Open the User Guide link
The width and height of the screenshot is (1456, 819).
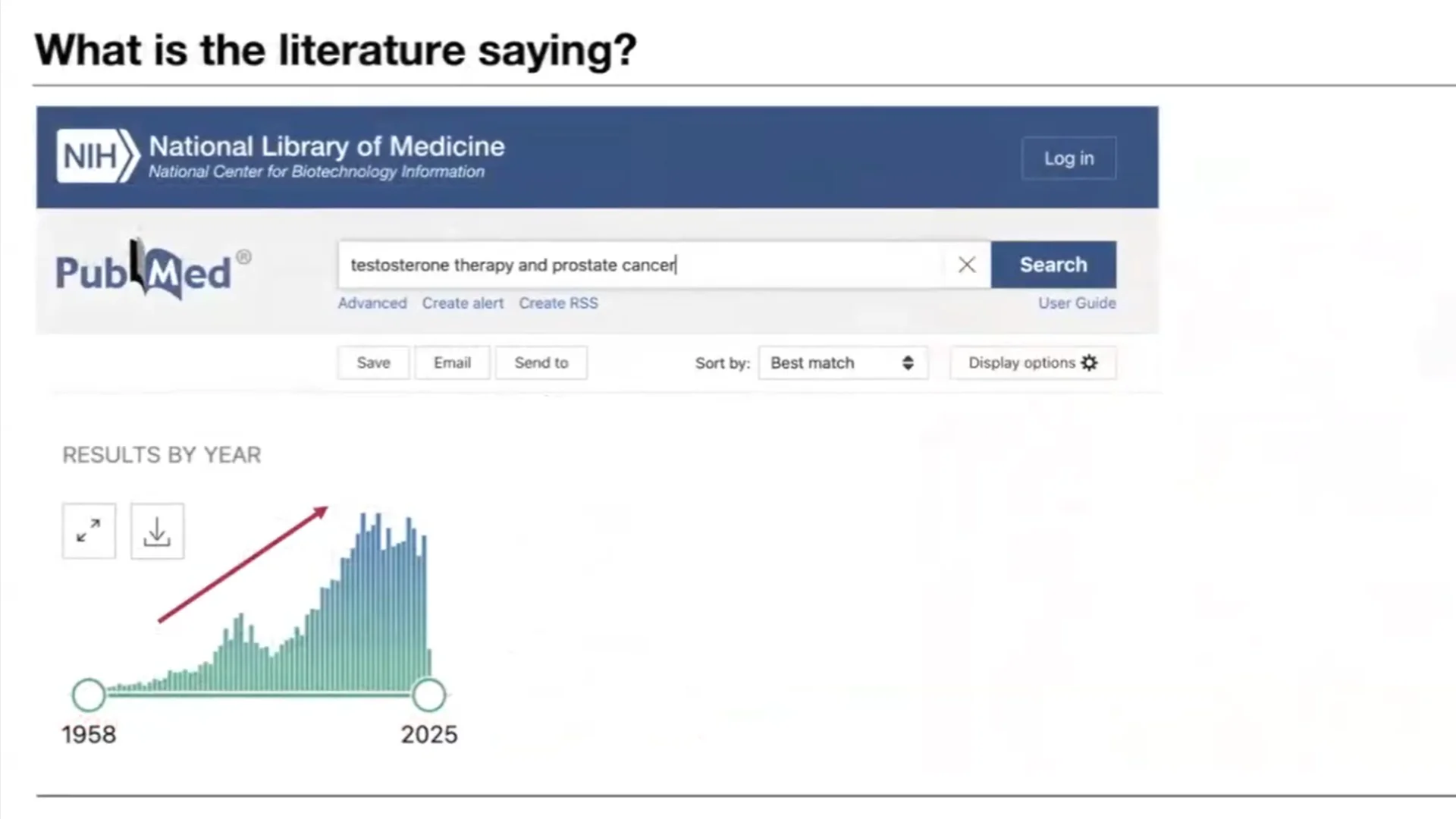1077,303
